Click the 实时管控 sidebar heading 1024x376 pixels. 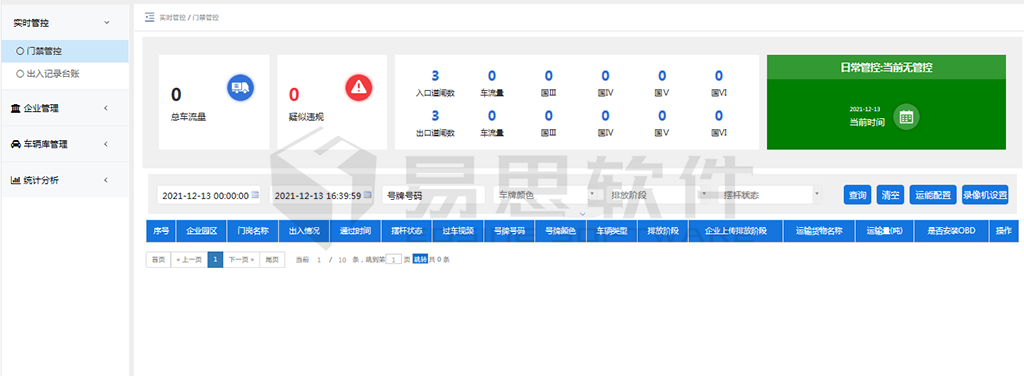pos(65,23)
